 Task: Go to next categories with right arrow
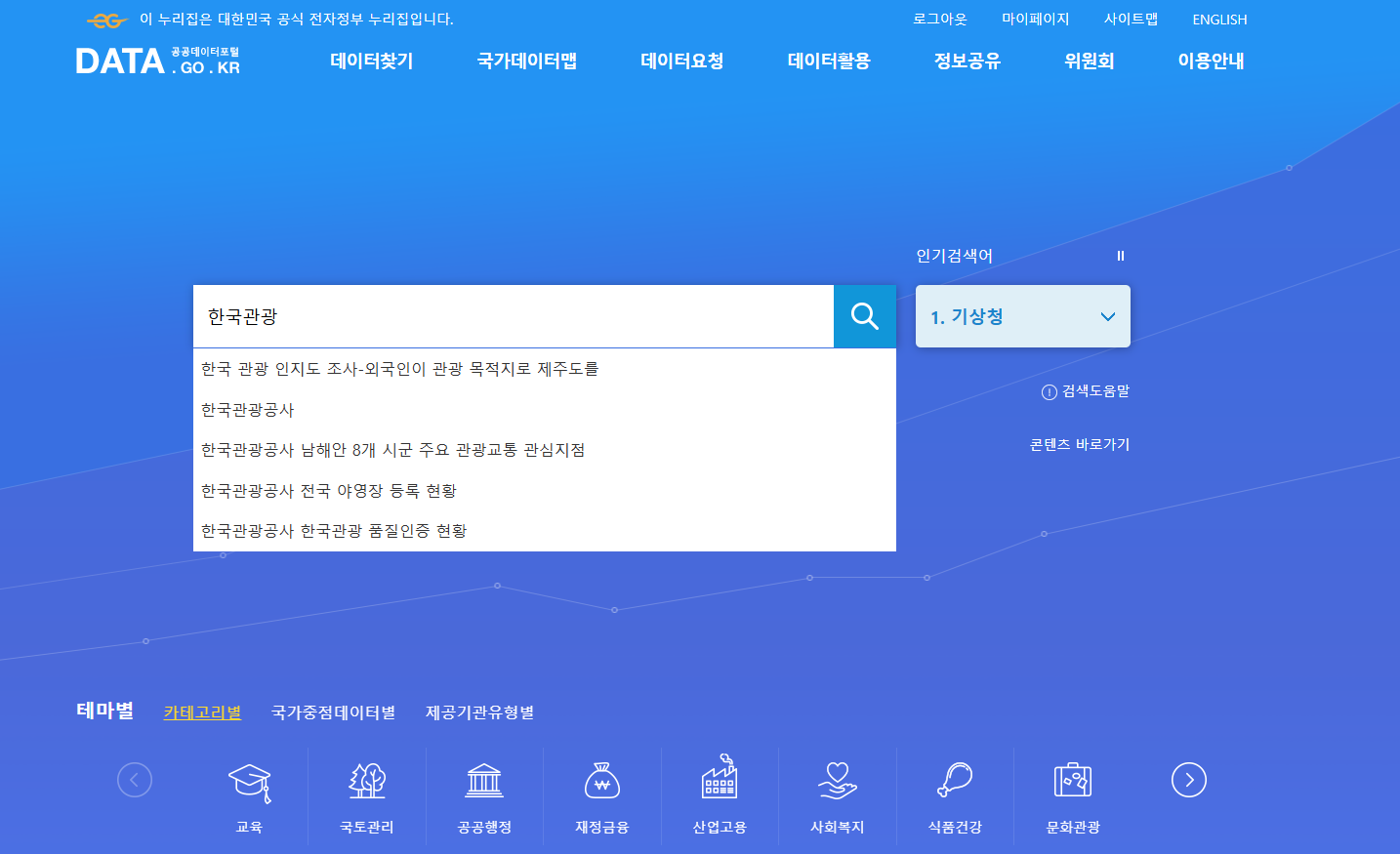[x=1188, y=780]
